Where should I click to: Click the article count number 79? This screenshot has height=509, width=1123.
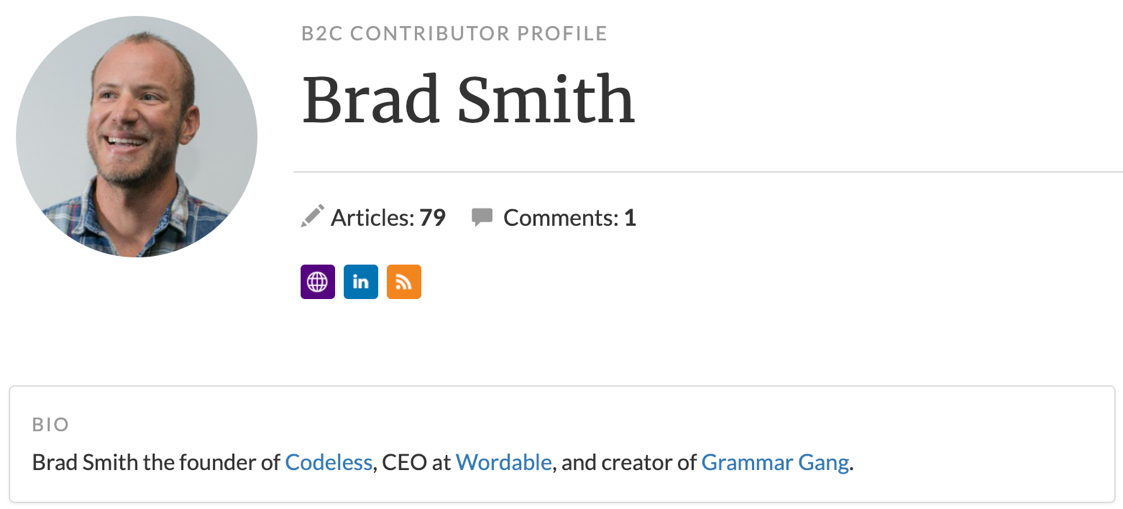(433, 217)
